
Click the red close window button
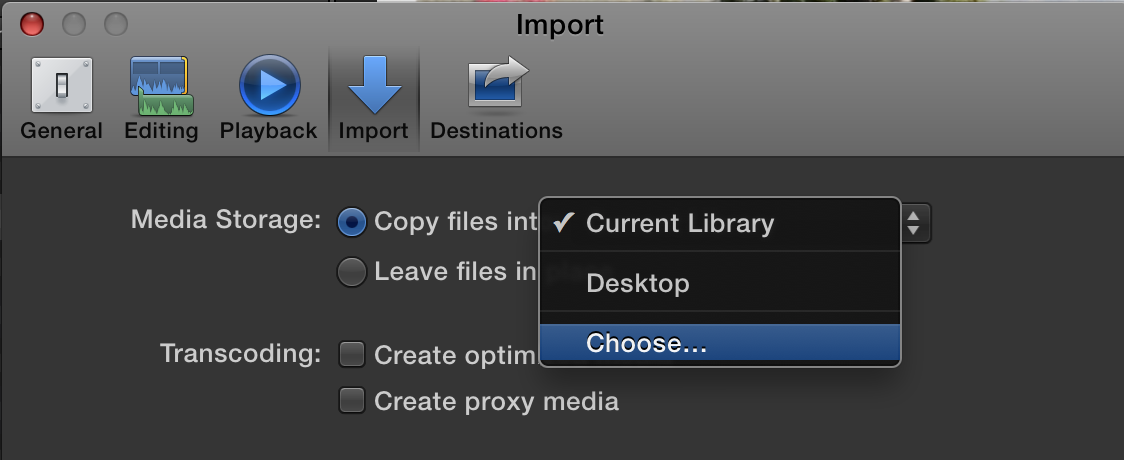32,24
